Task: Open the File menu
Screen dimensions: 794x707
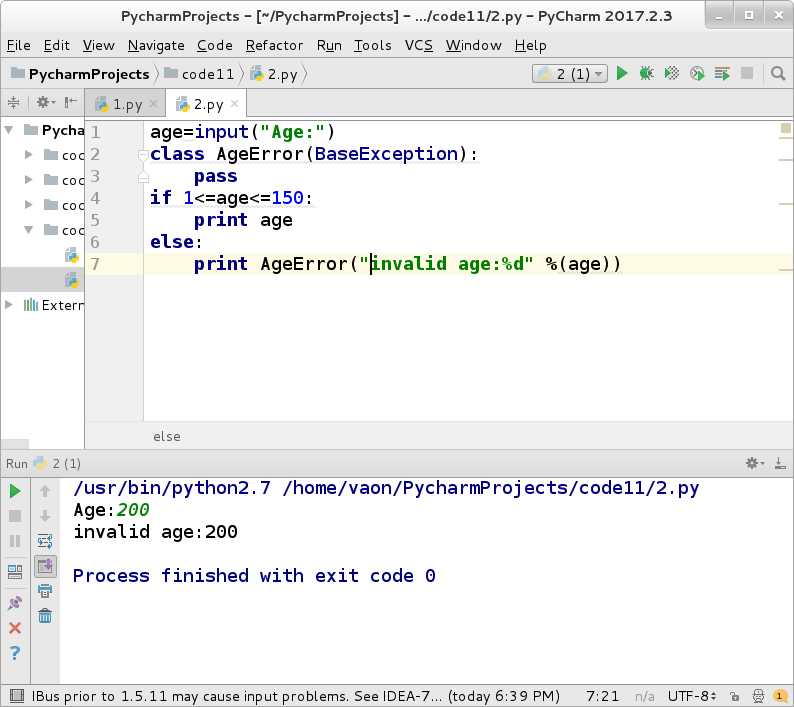Action: 19,46
